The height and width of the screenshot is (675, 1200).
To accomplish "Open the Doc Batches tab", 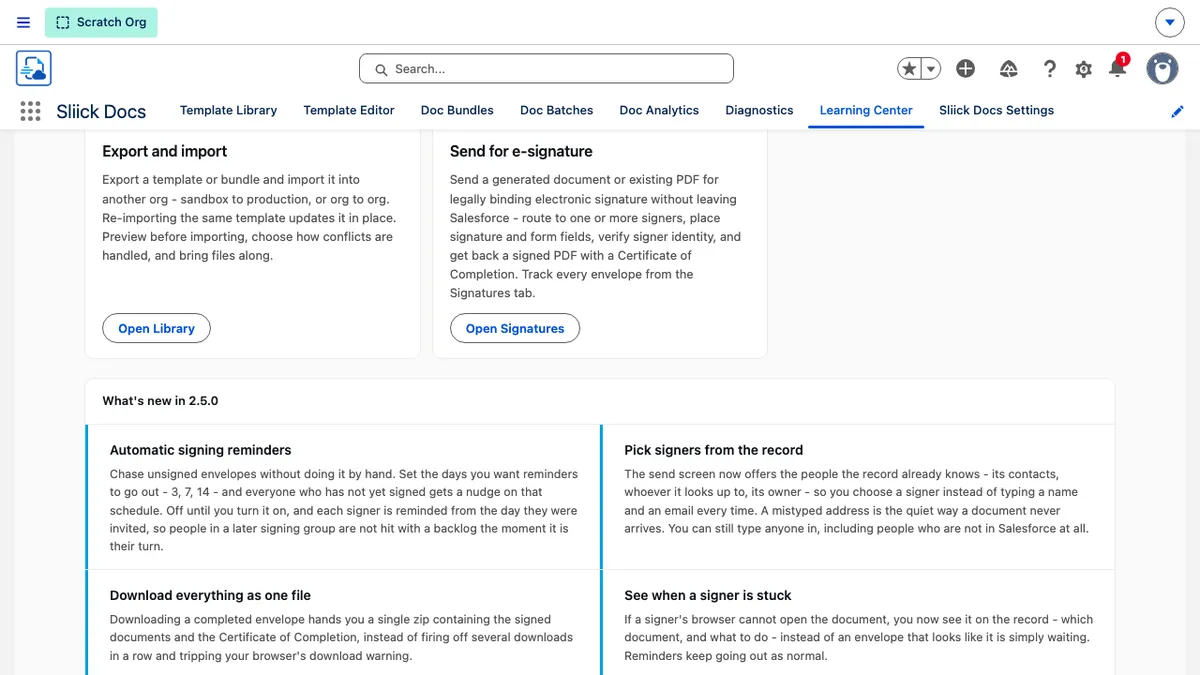I will click(557, 110).
